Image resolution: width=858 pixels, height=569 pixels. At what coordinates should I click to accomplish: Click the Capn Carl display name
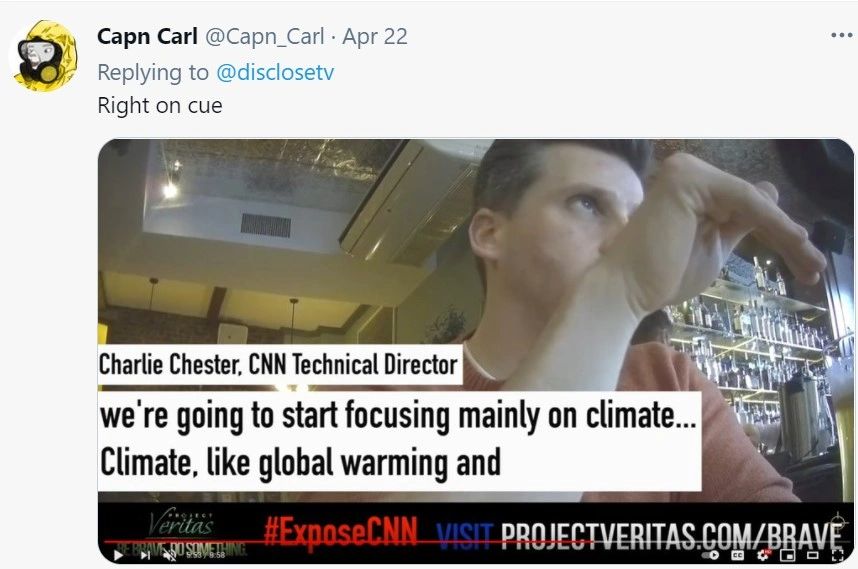147,37
